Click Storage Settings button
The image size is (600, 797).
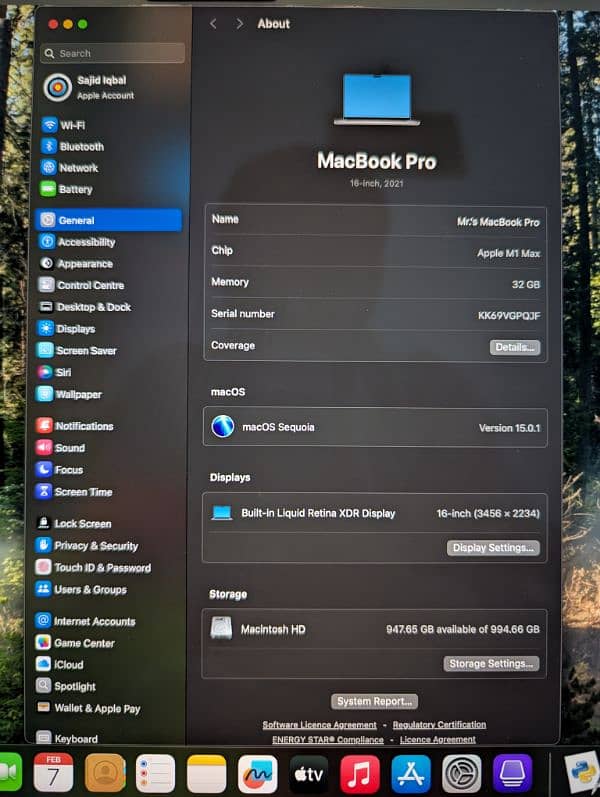(491, 663)
